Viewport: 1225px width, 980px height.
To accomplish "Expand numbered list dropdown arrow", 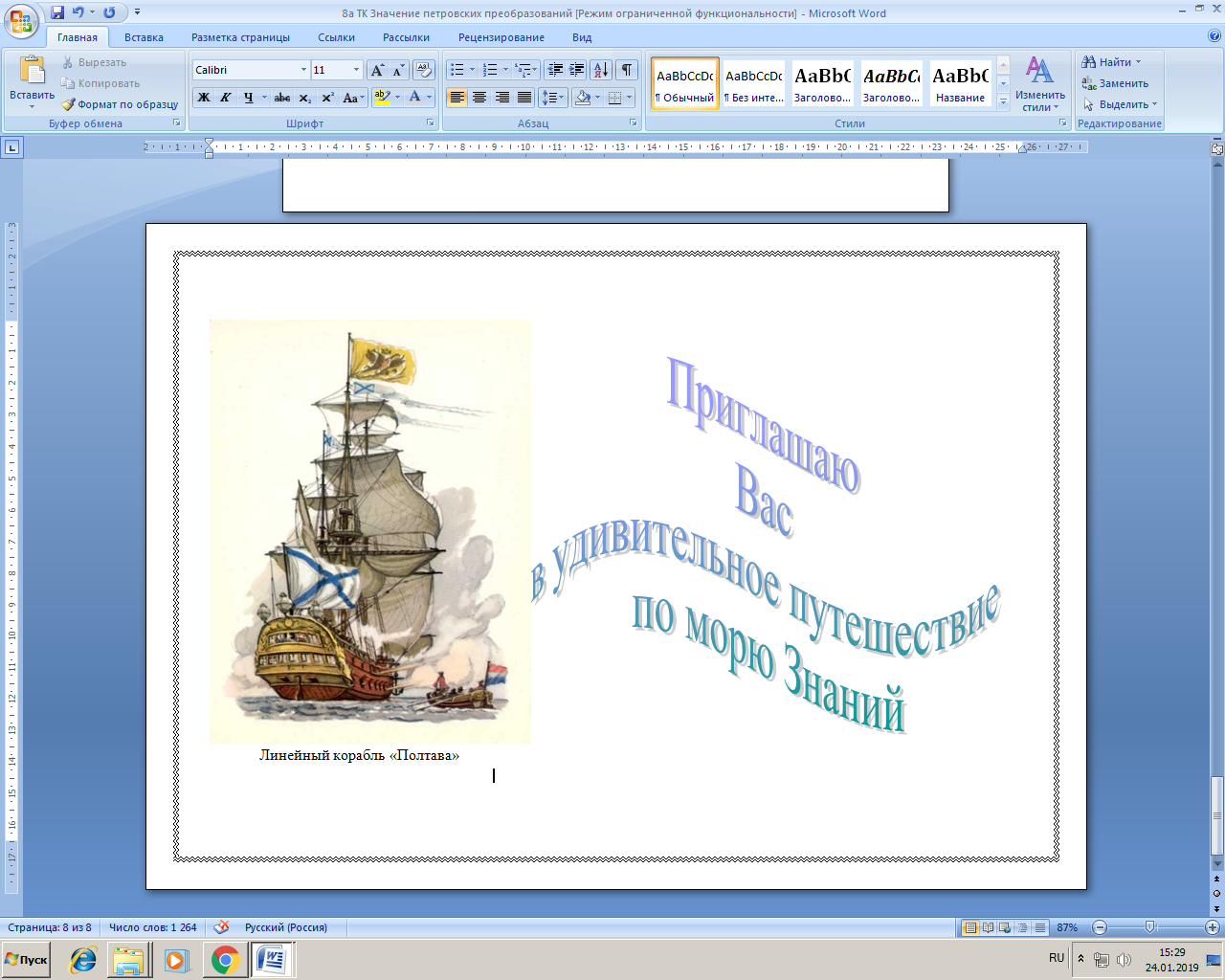I will pos(505,70).
